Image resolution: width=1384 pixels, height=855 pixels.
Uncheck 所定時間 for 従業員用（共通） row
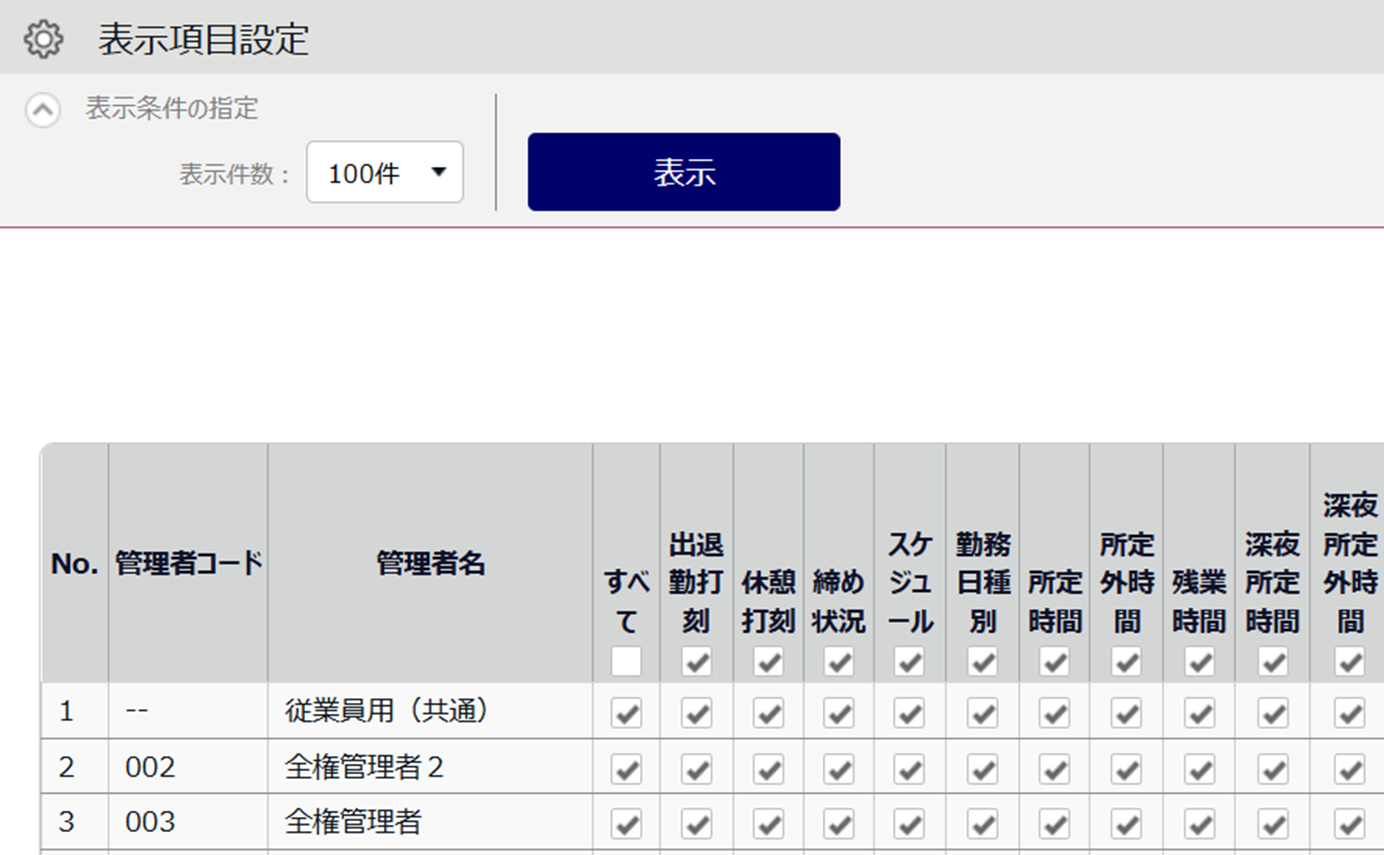pyautogui.click(x=1054, y=713)
